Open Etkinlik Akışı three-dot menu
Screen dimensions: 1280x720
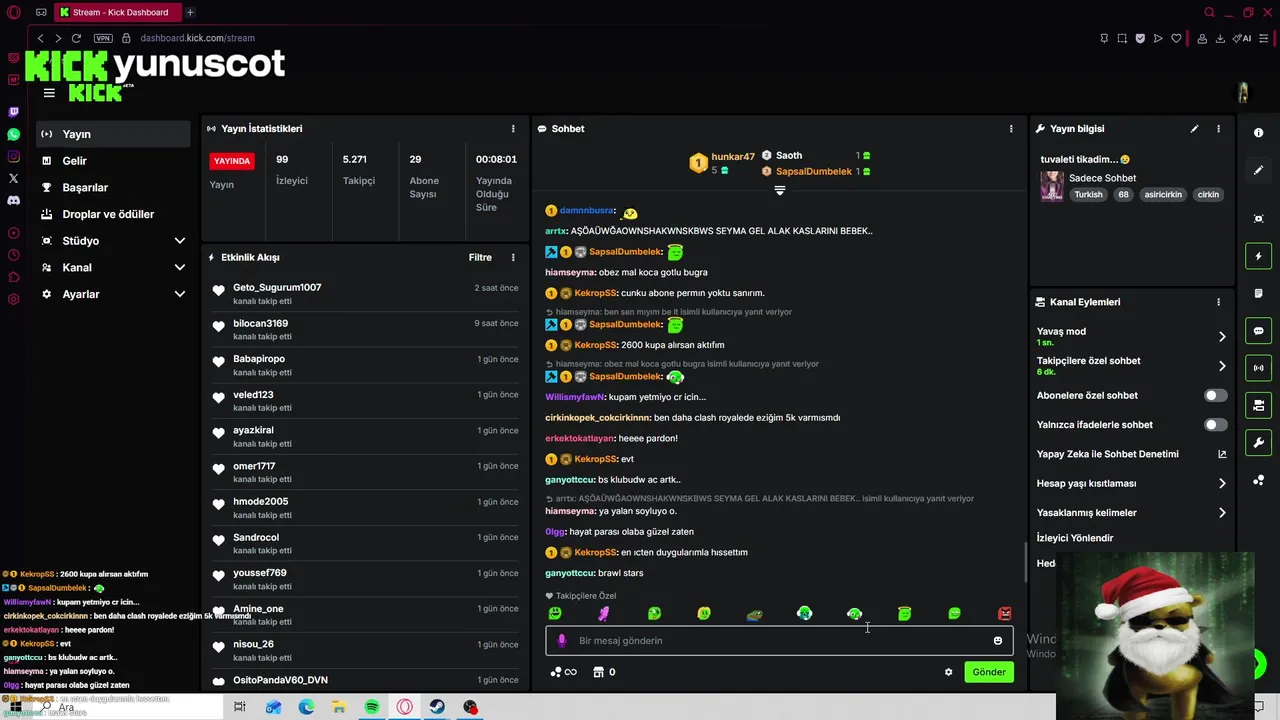pyautogui.click(x=513, y=257)
